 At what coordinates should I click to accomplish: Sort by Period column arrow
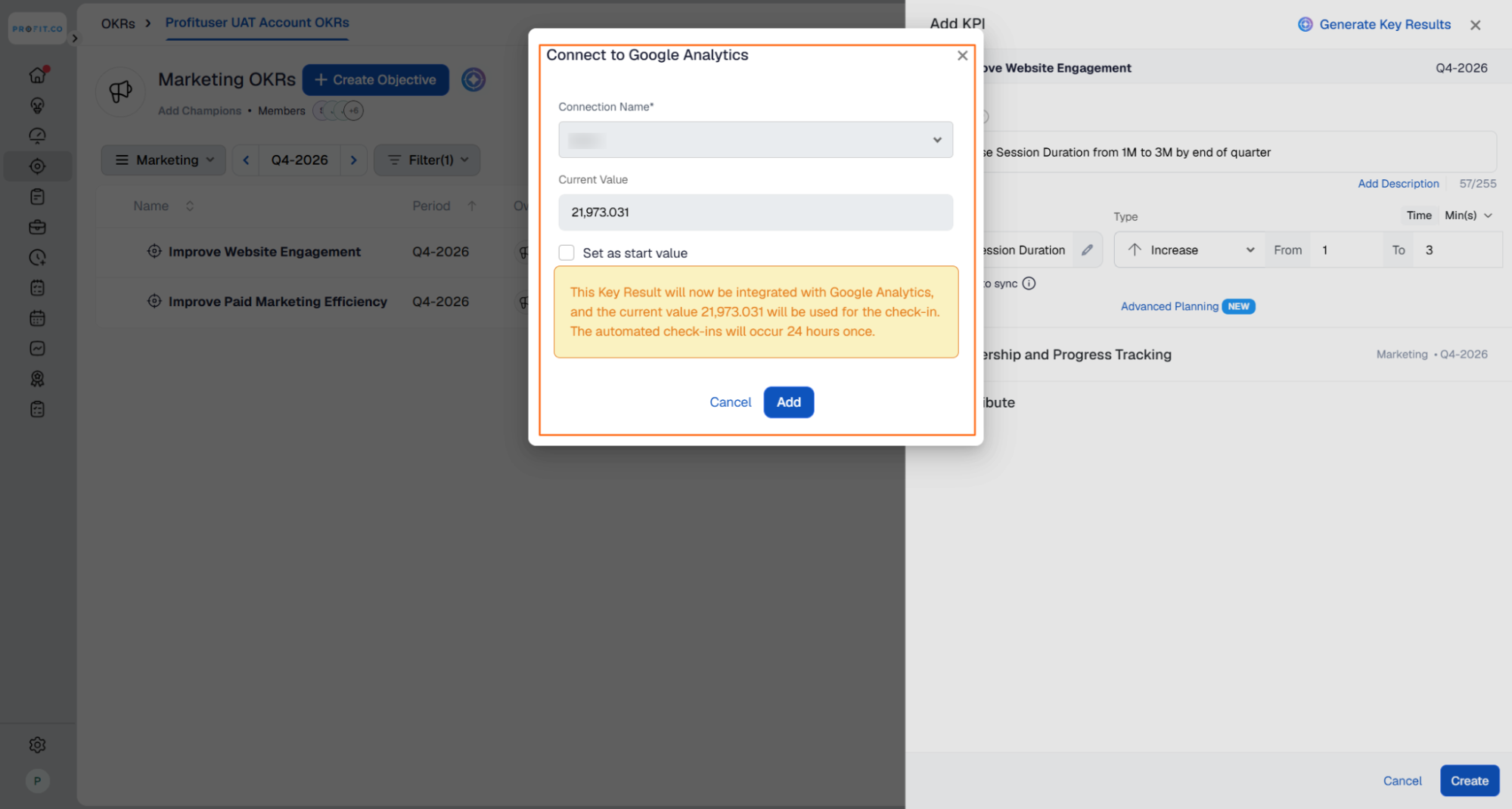(471, 206)
